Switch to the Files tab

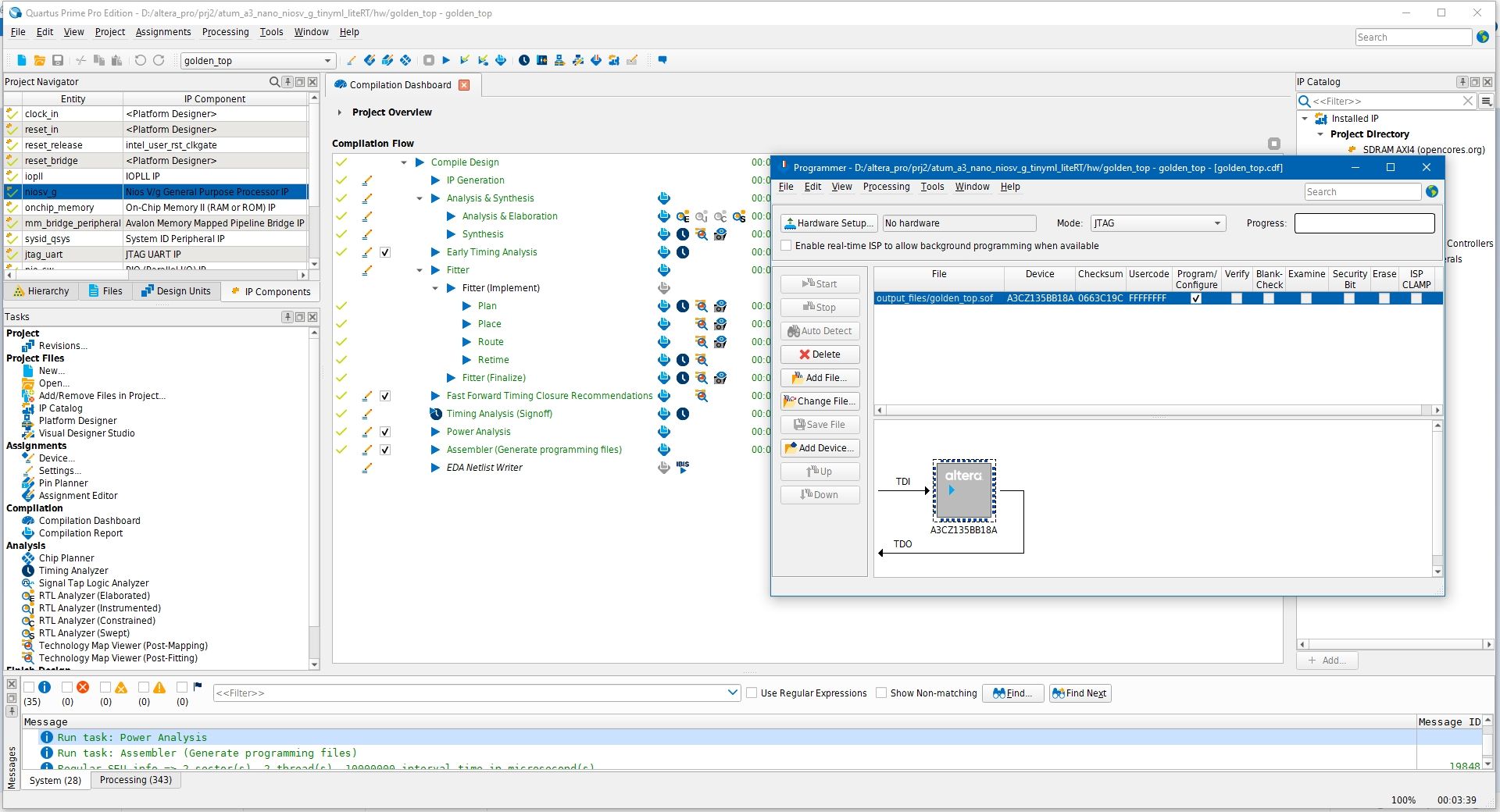point(105,291)
